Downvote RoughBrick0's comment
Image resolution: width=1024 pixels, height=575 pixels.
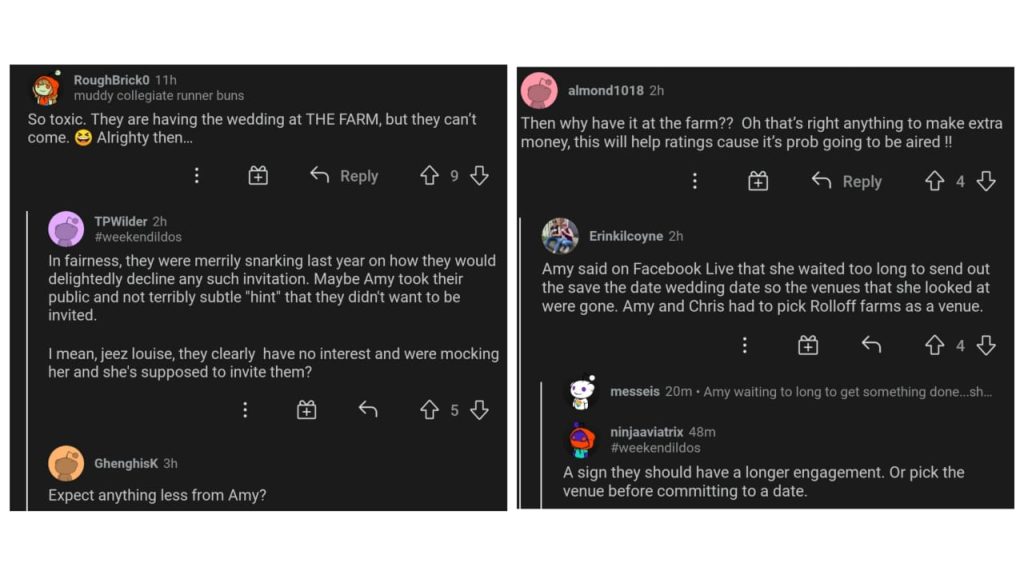tap(479, 176)
